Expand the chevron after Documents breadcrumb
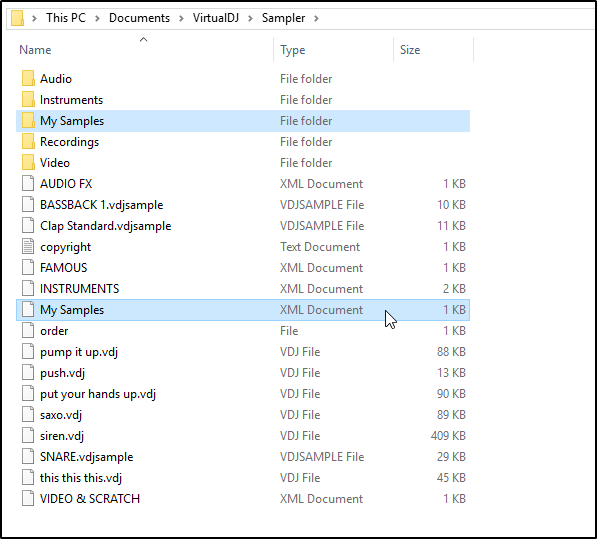Screen dimensions: 597x539 [181, 18]
